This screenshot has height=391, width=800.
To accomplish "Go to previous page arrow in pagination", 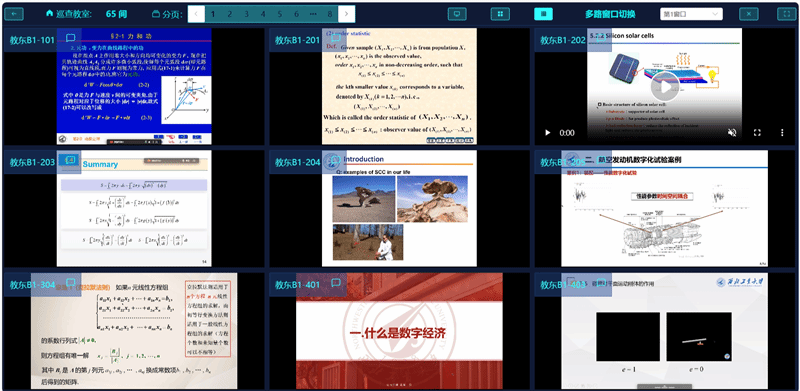I will click(196, 14).
